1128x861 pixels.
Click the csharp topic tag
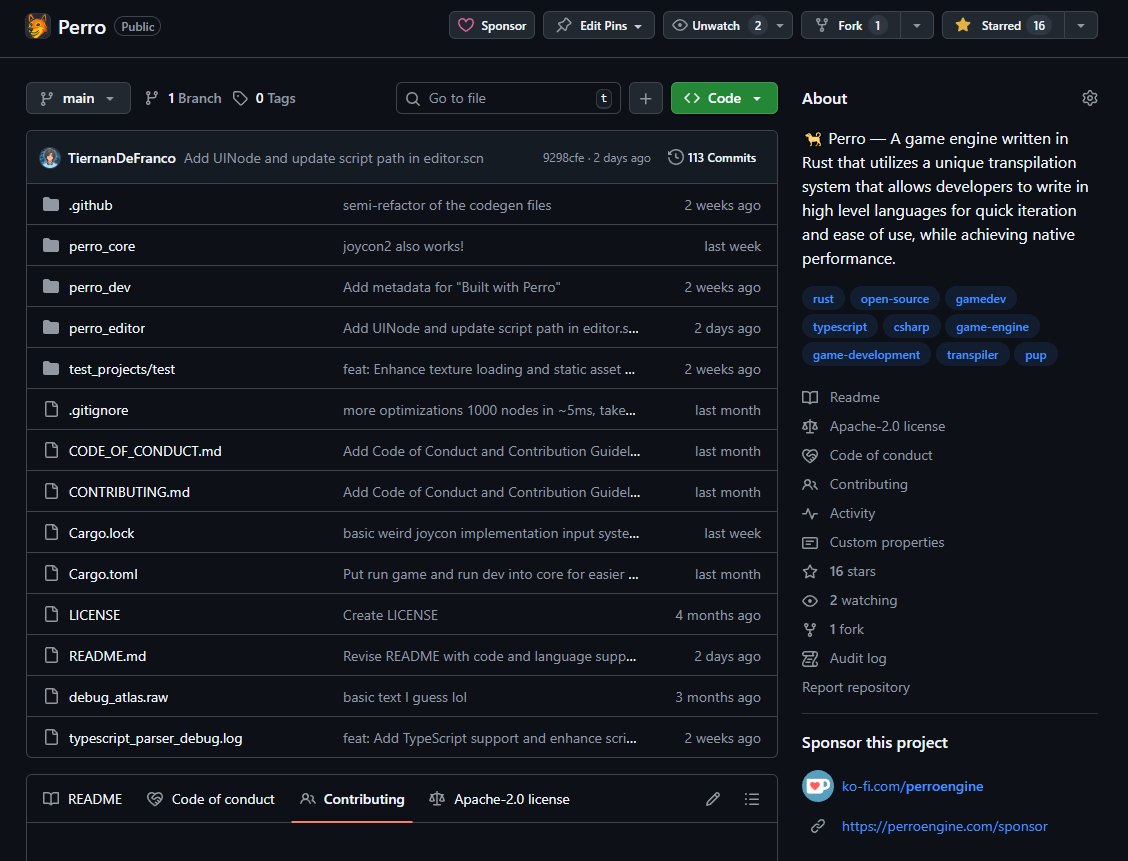point(911,327)
